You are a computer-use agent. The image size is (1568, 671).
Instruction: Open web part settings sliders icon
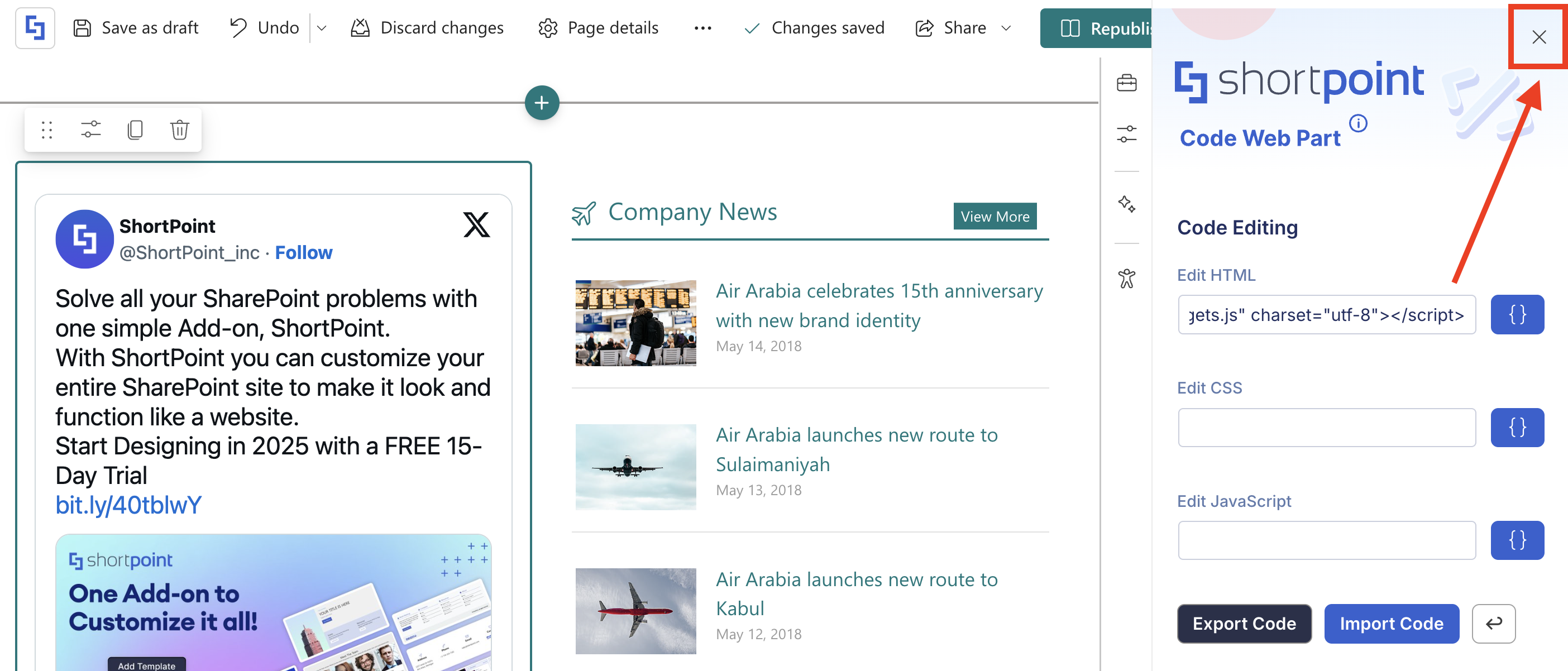90,130
